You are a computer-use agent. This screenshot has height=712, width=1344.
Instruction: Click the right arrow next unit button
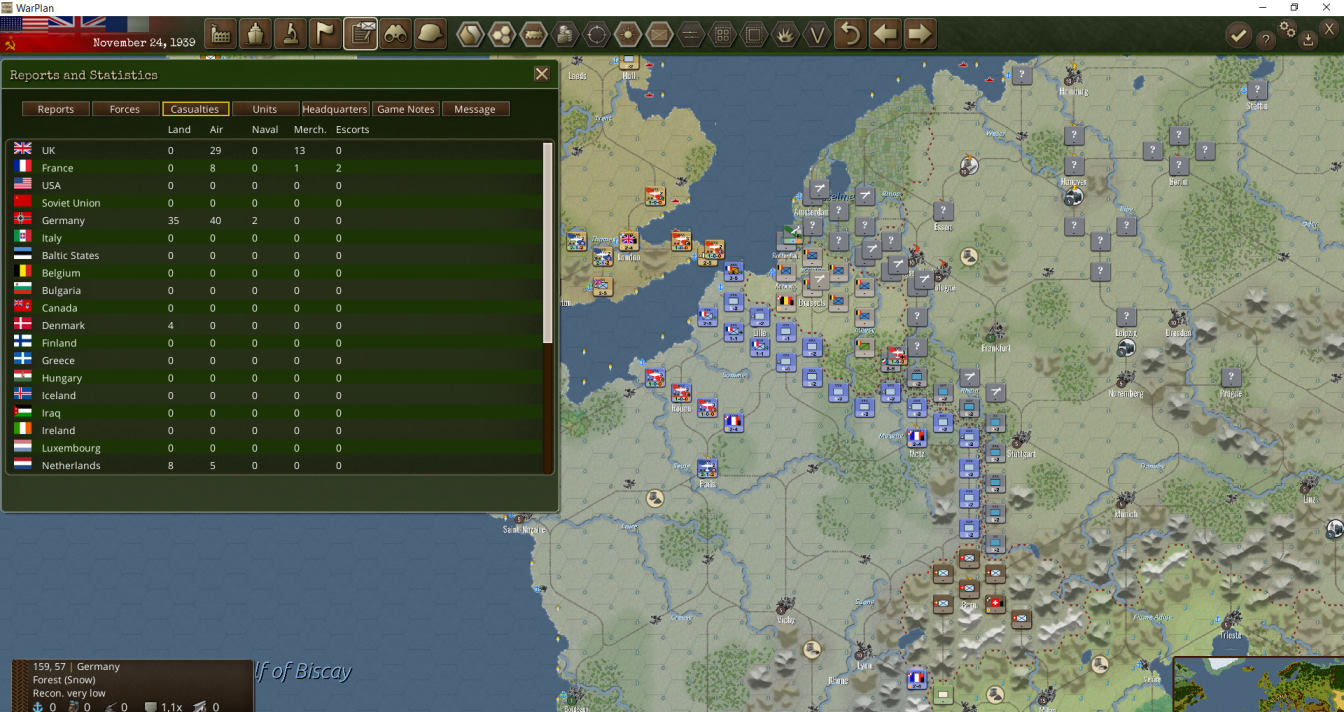click(920, 35)
